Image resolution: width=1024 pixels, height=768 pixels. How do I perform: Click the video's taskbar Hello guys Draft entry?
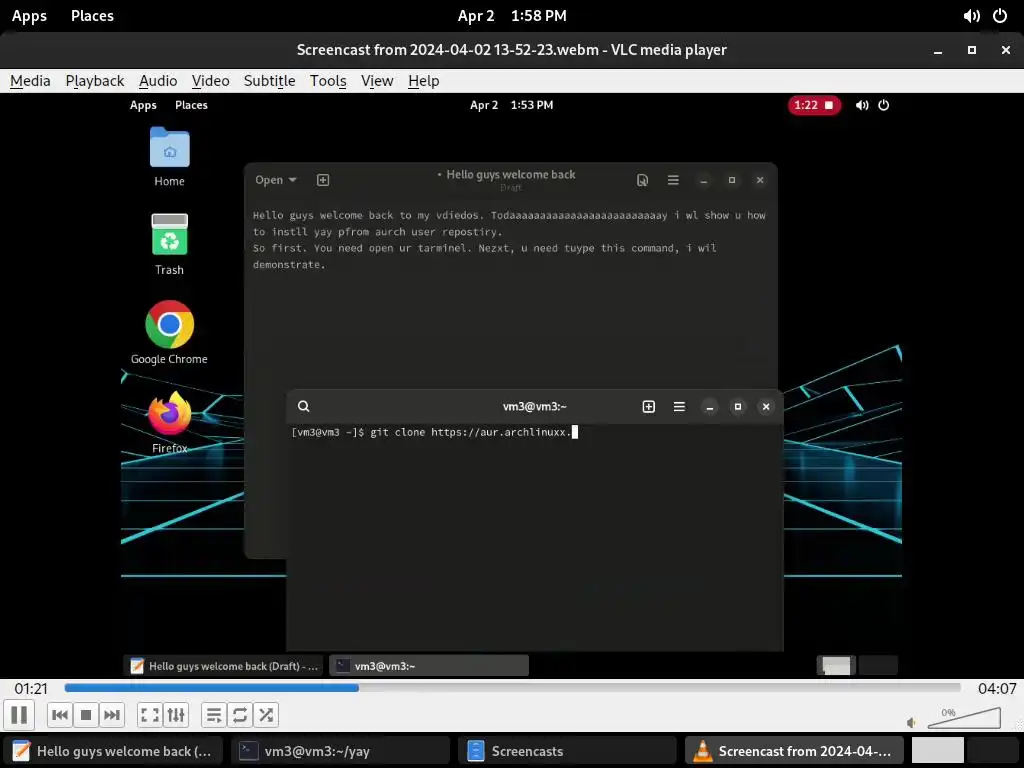pos(223,665)
